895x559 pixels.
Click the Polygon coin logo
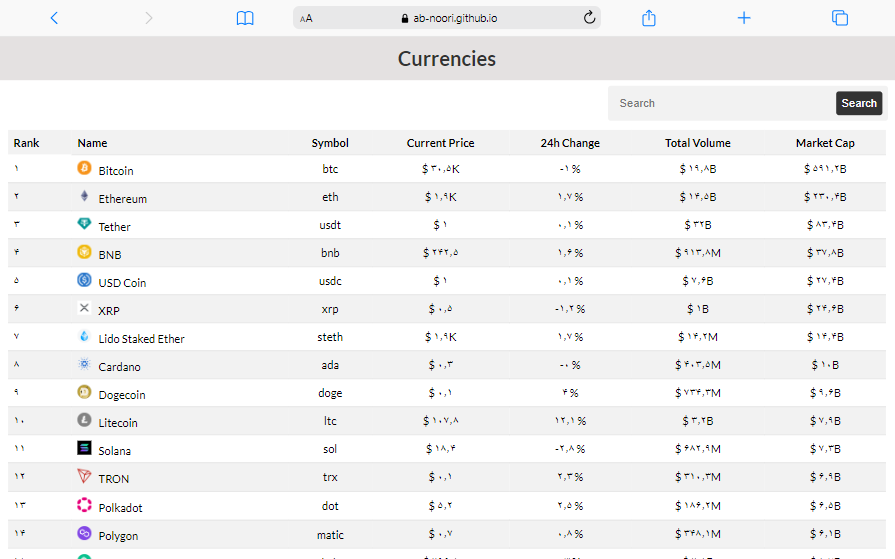(x=84, y=533)
